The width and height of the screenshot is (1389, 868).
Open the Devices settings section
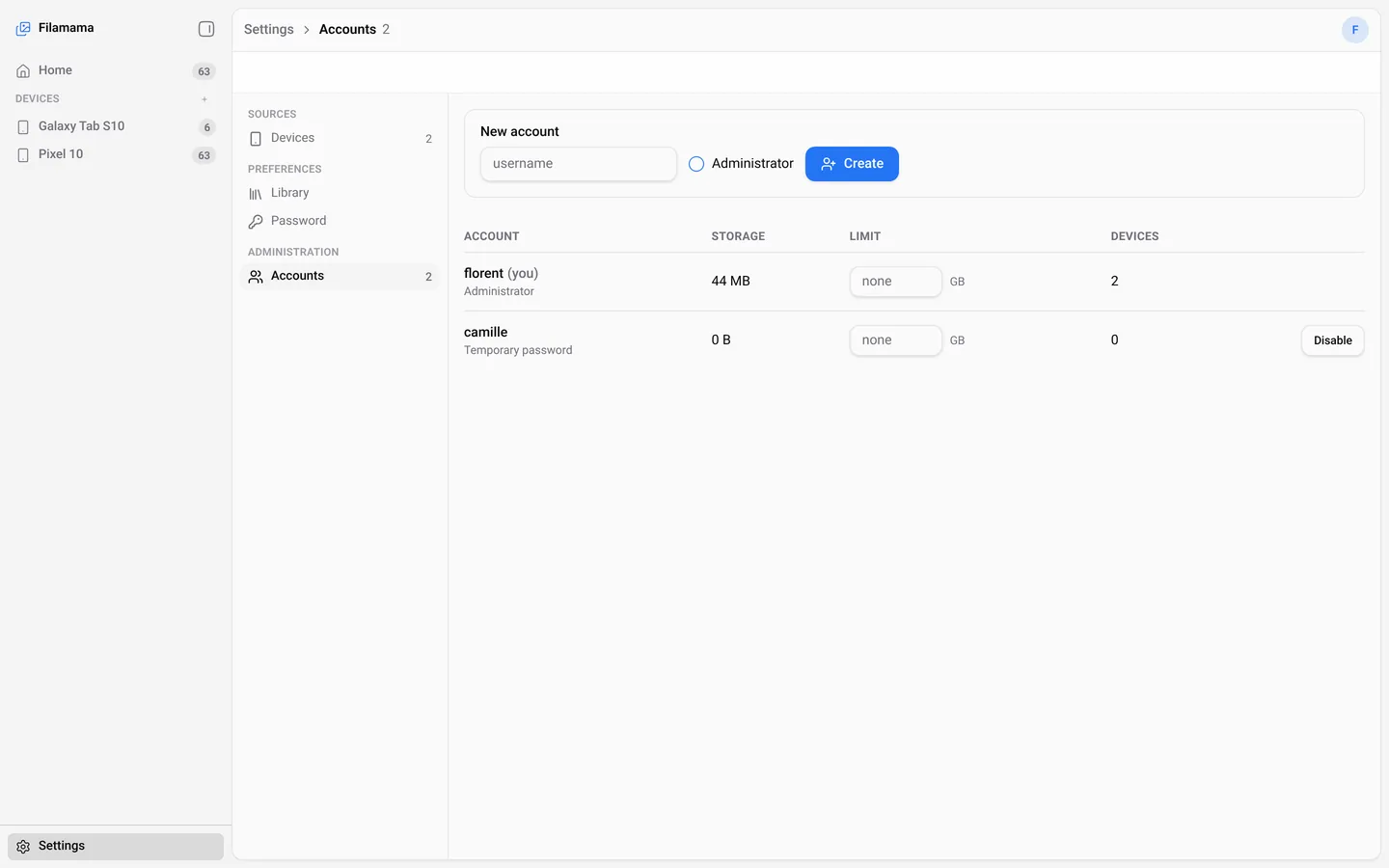[x=340, y=138]
